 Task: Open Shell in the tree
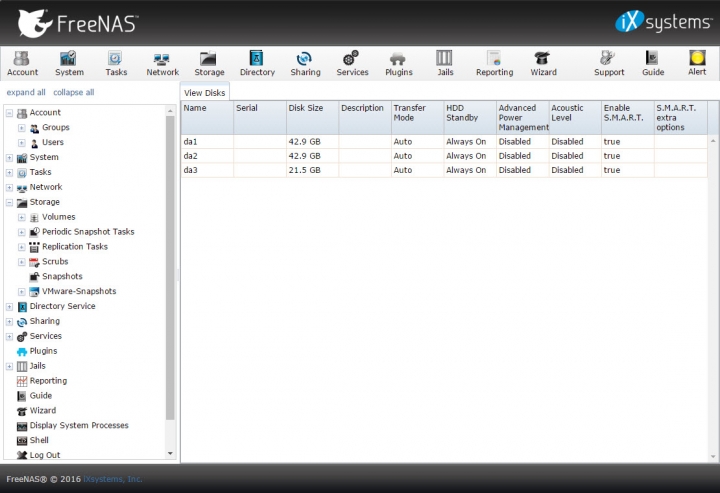(39, 440)
